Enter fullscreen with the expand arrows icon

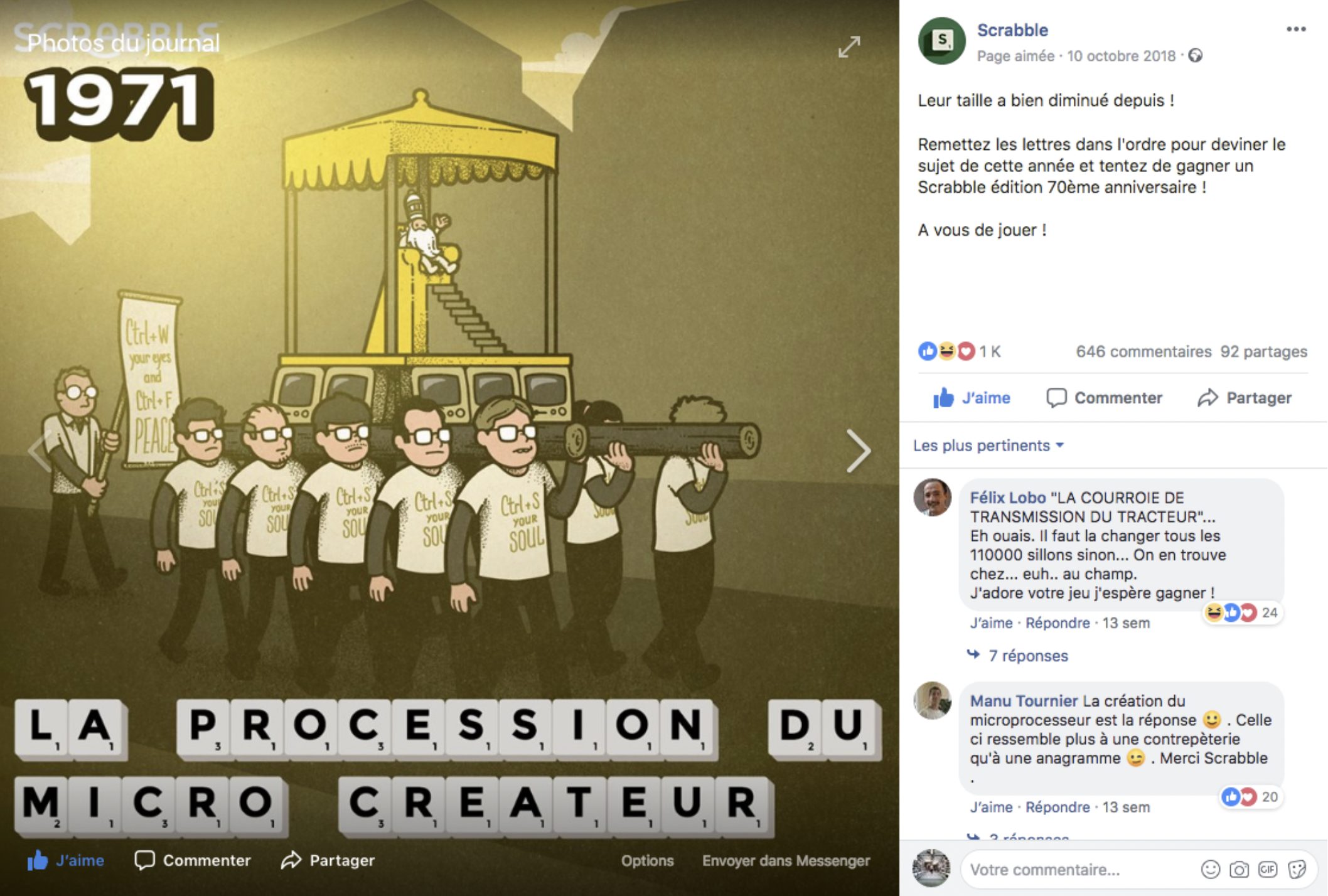click(849, 47)
